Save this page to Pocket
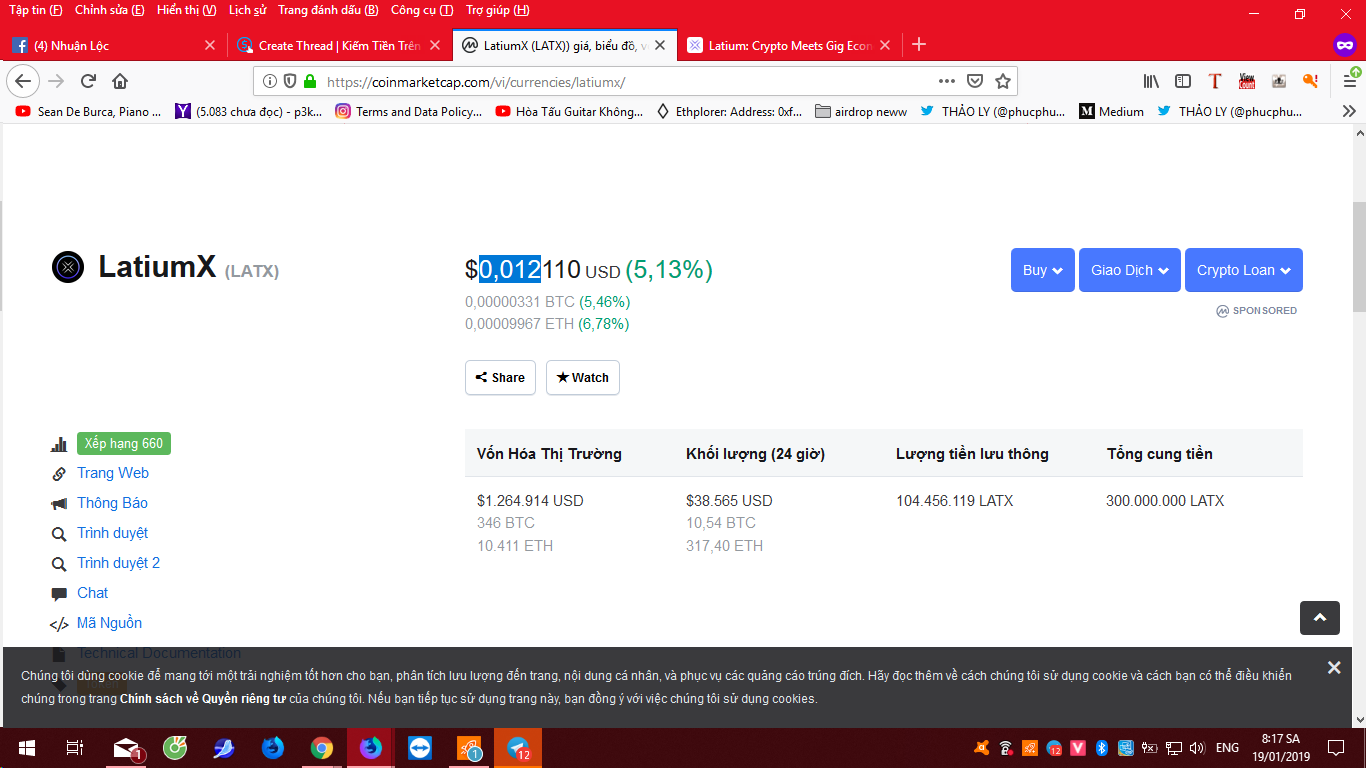Image resolution: width=1366 pixels, height=768 pixels. (x=975, y=81)
